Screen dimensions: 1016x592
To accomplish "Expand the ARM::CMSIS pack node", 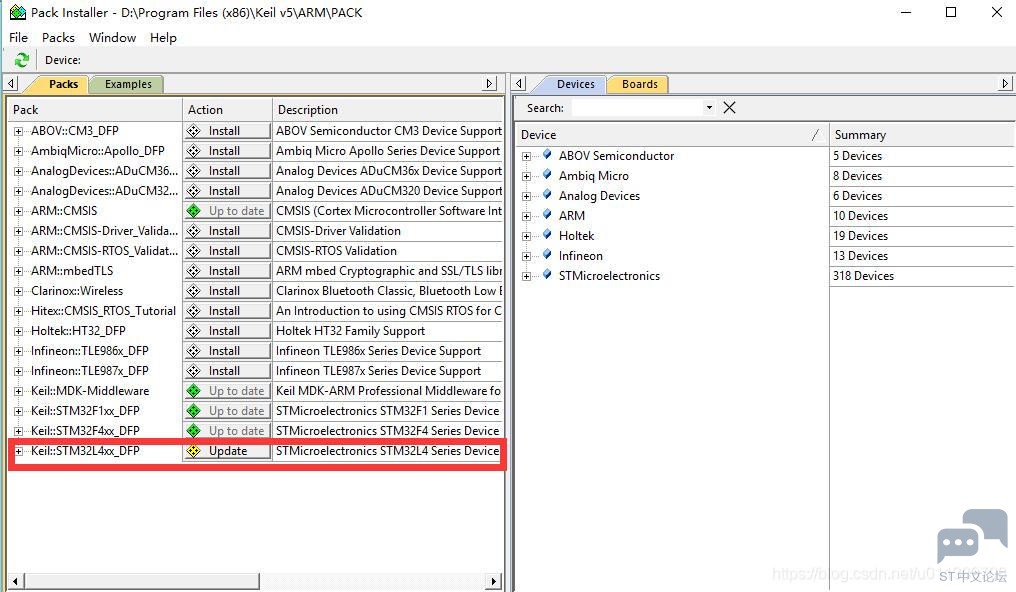I will click(x=18, y=211).
